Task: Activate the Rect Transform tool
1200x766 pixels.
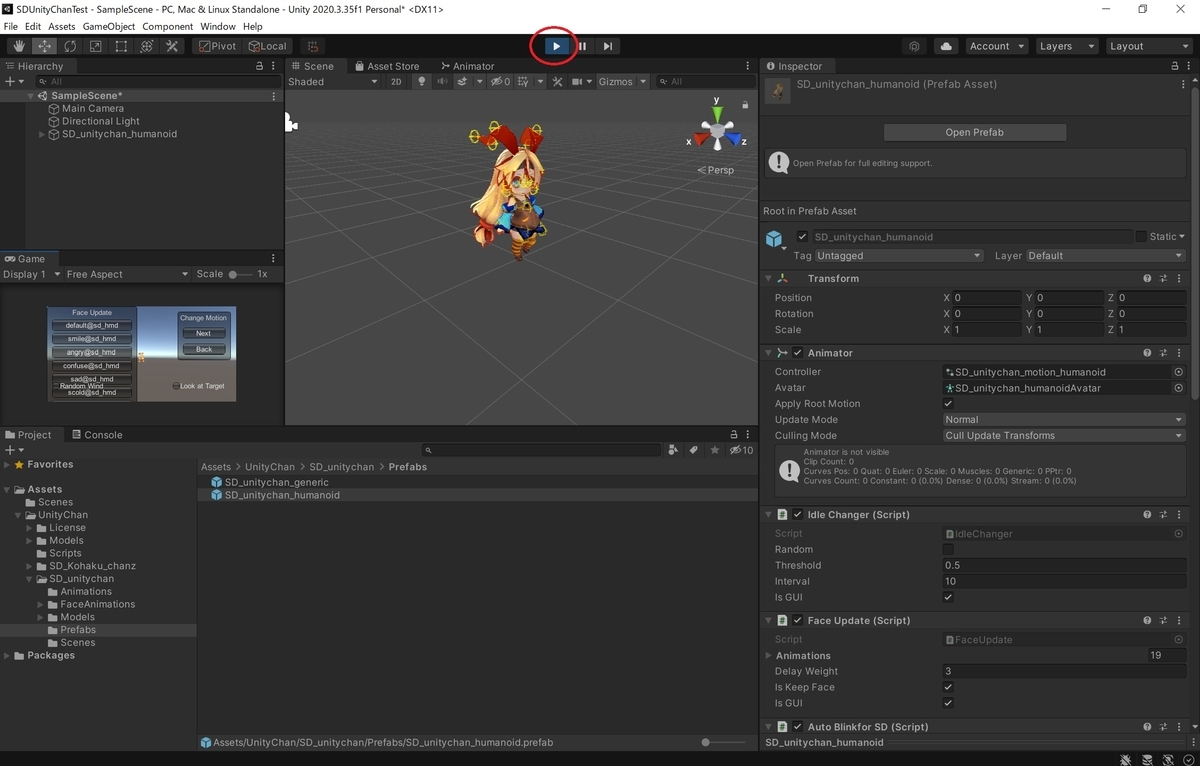Action: (121, 46)
